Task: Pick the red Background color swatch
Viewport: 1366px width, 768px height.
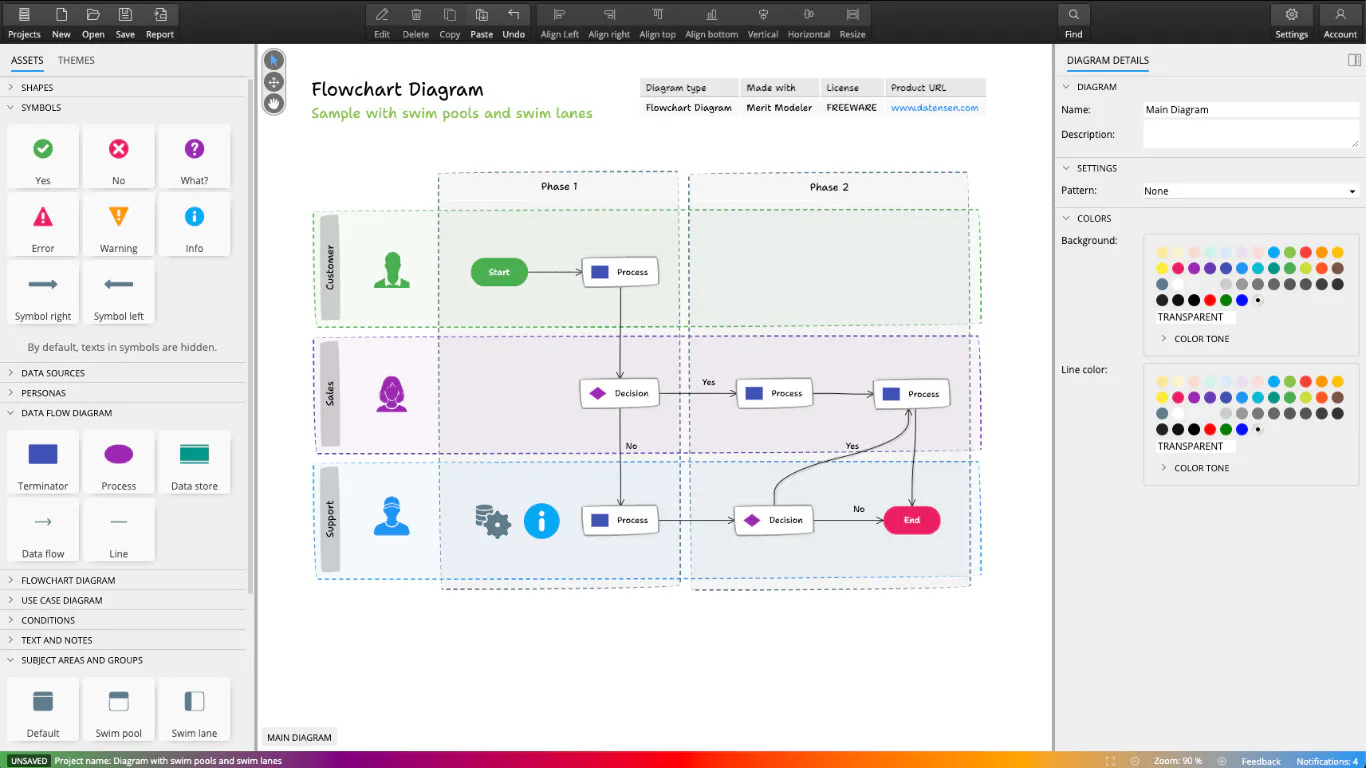Action: click(x=1210, y=300)
